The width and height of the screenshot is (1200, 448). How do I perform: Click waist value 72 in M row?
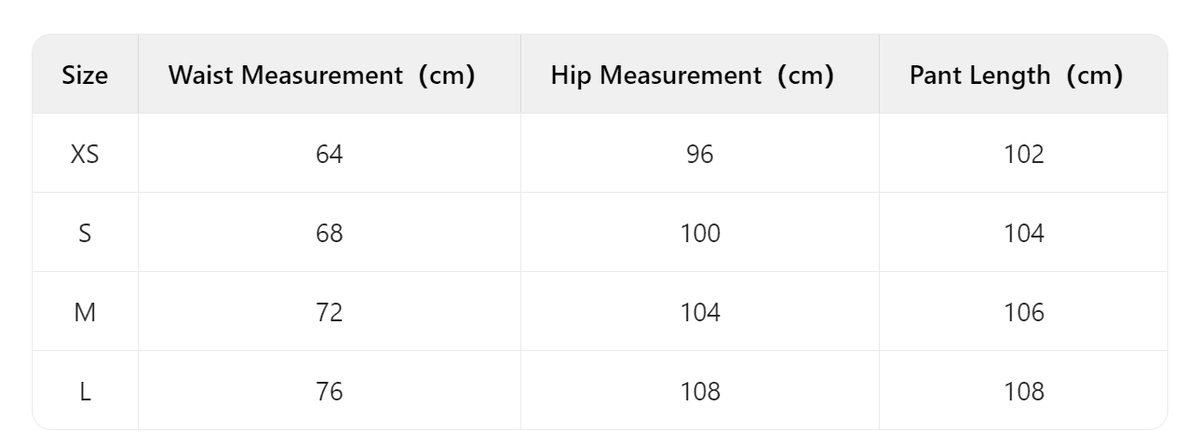[329, 312]
